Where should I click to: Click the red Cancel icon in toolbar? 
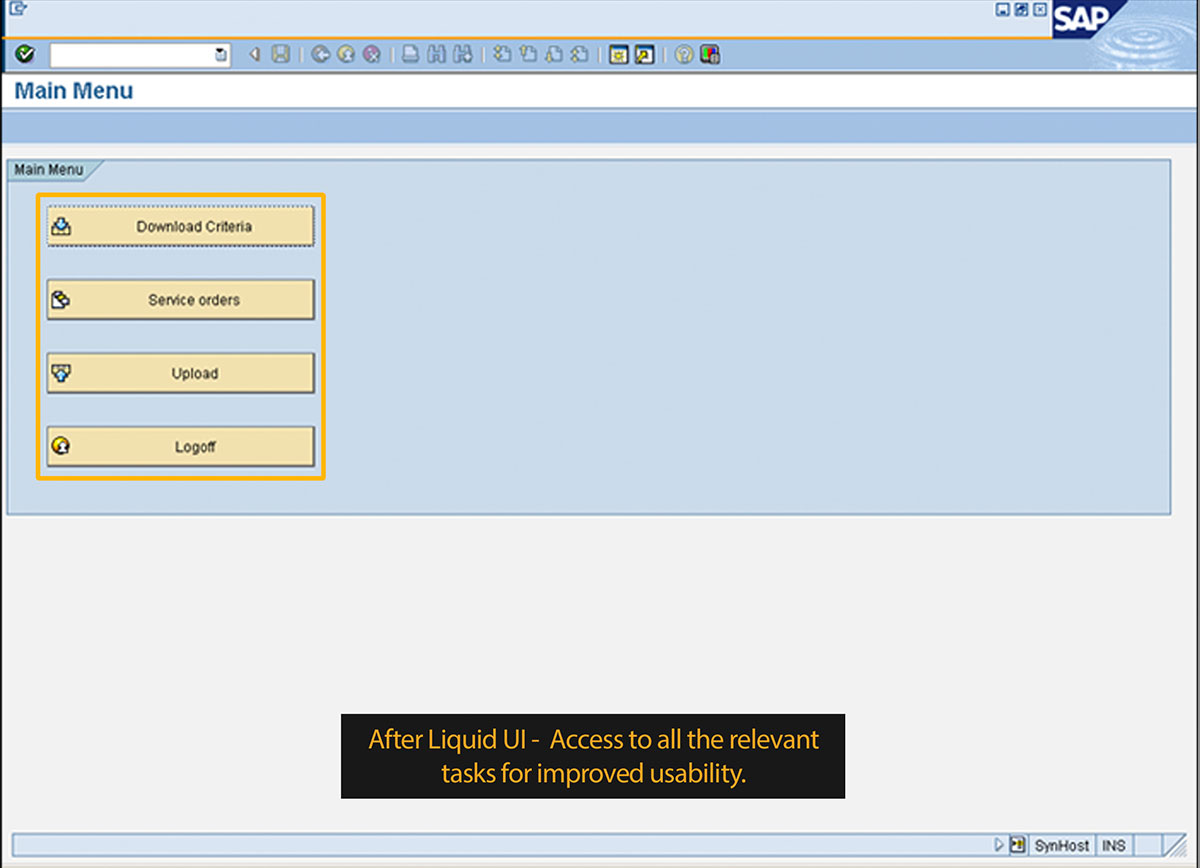[x=371, y=55]
